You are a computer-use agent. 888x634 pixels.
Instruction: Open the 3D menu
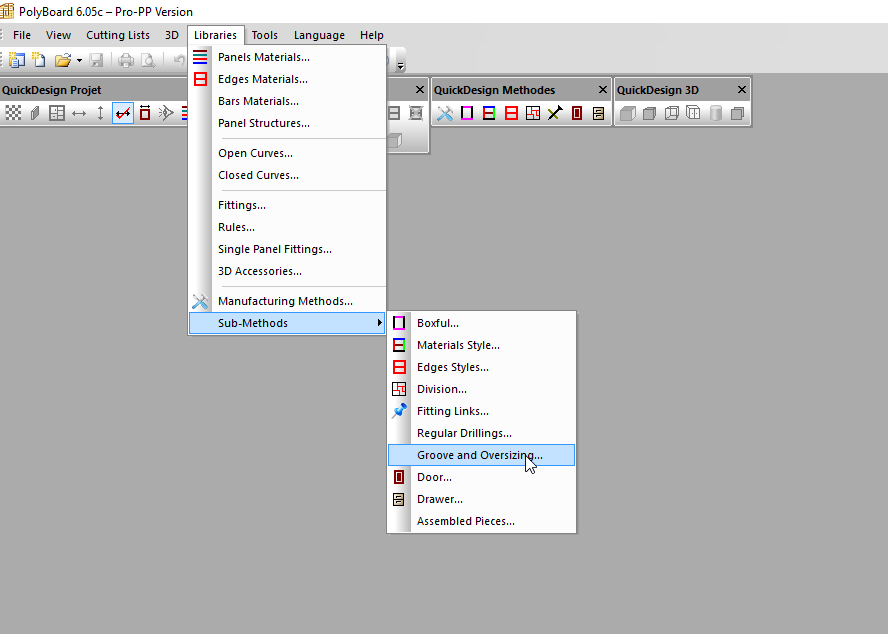172,35
